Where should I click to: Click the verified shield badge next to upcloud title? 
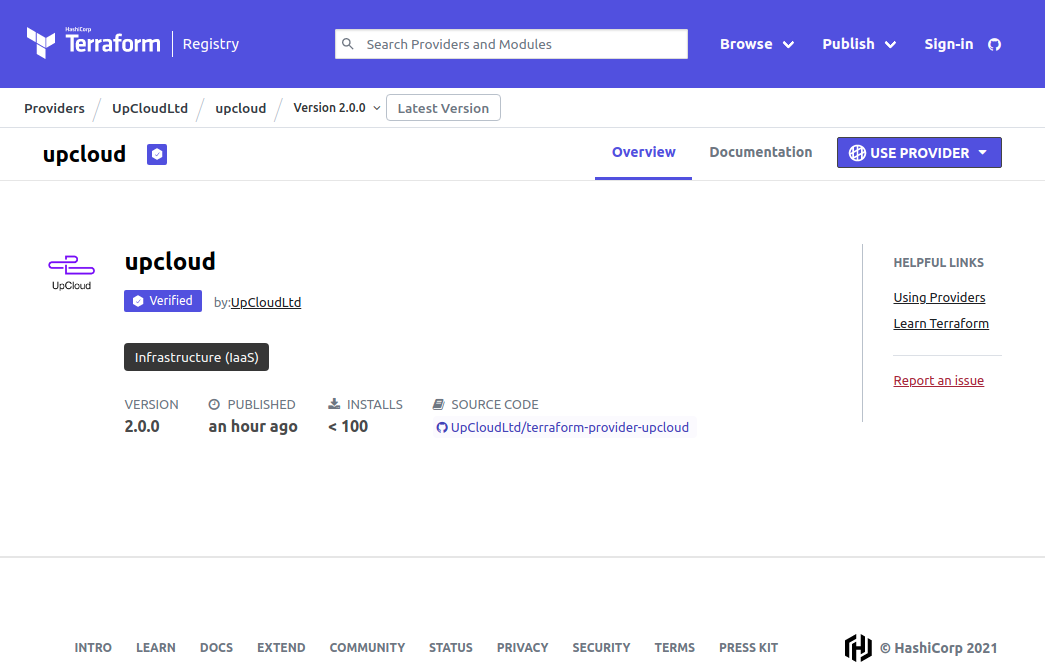click(x=157, y=155)
